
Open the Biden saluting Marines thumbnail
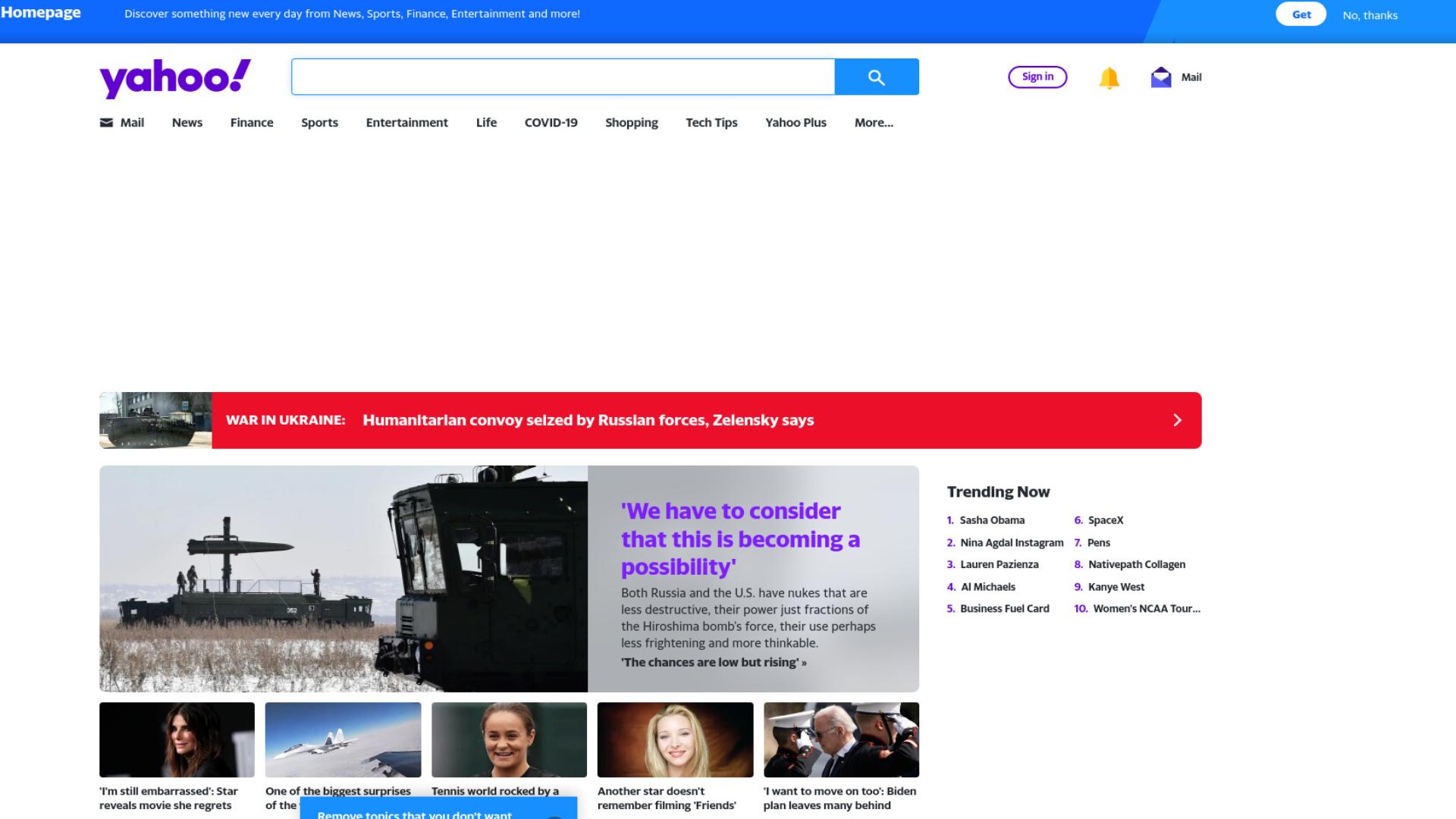pos(841,739)
